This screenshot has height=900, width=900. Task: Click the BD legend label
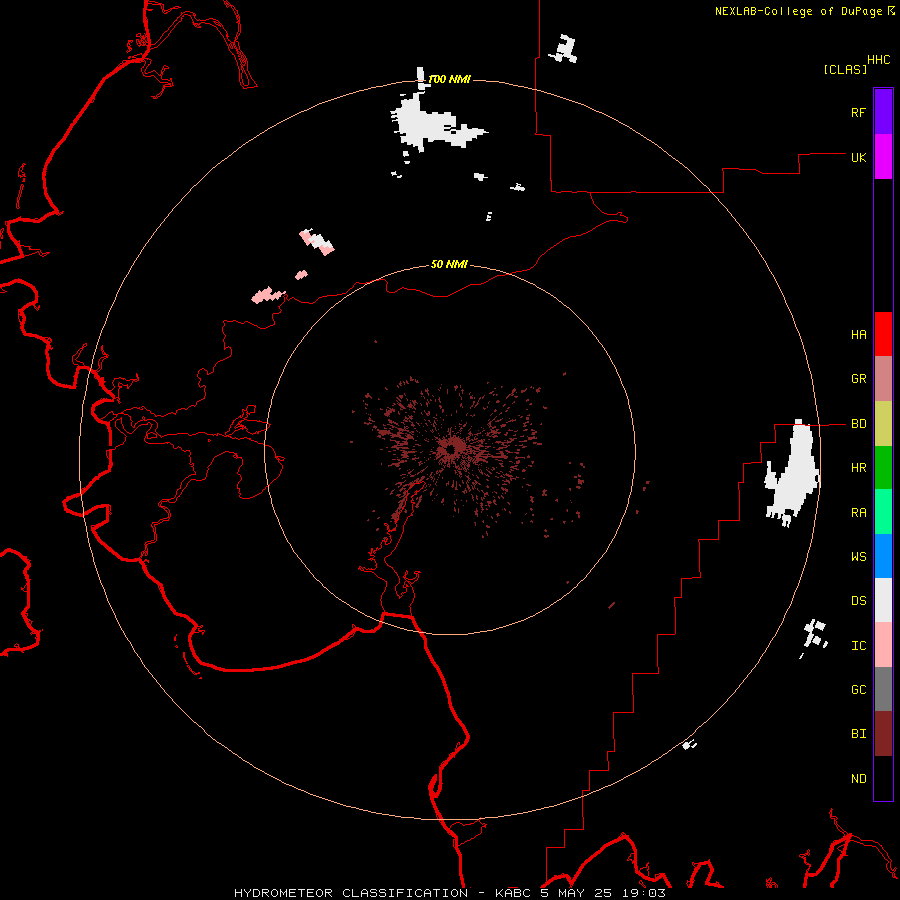[x=858, y=424]
